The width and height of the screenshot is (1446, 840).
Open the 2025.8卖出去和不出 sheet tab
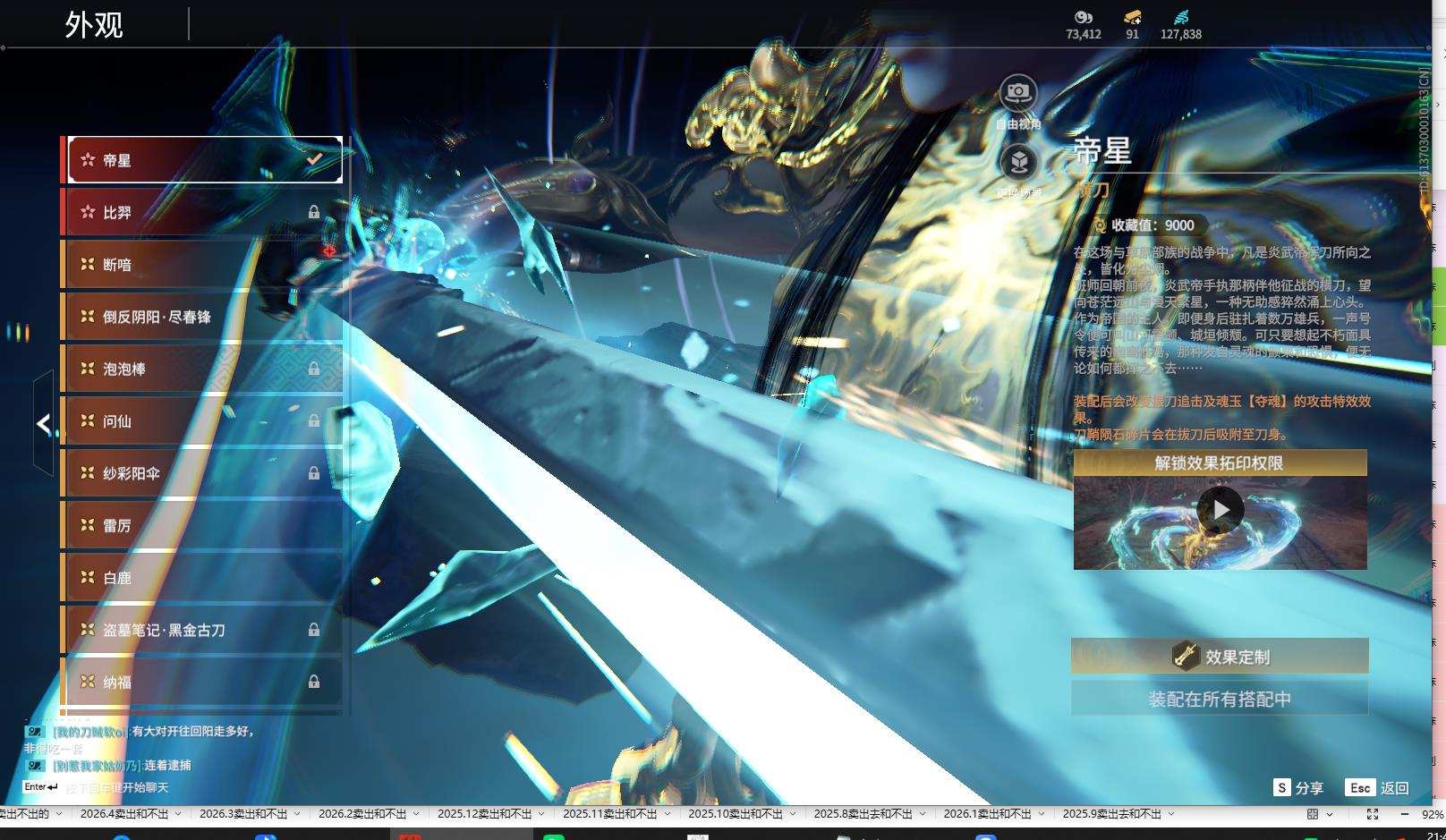863,814
